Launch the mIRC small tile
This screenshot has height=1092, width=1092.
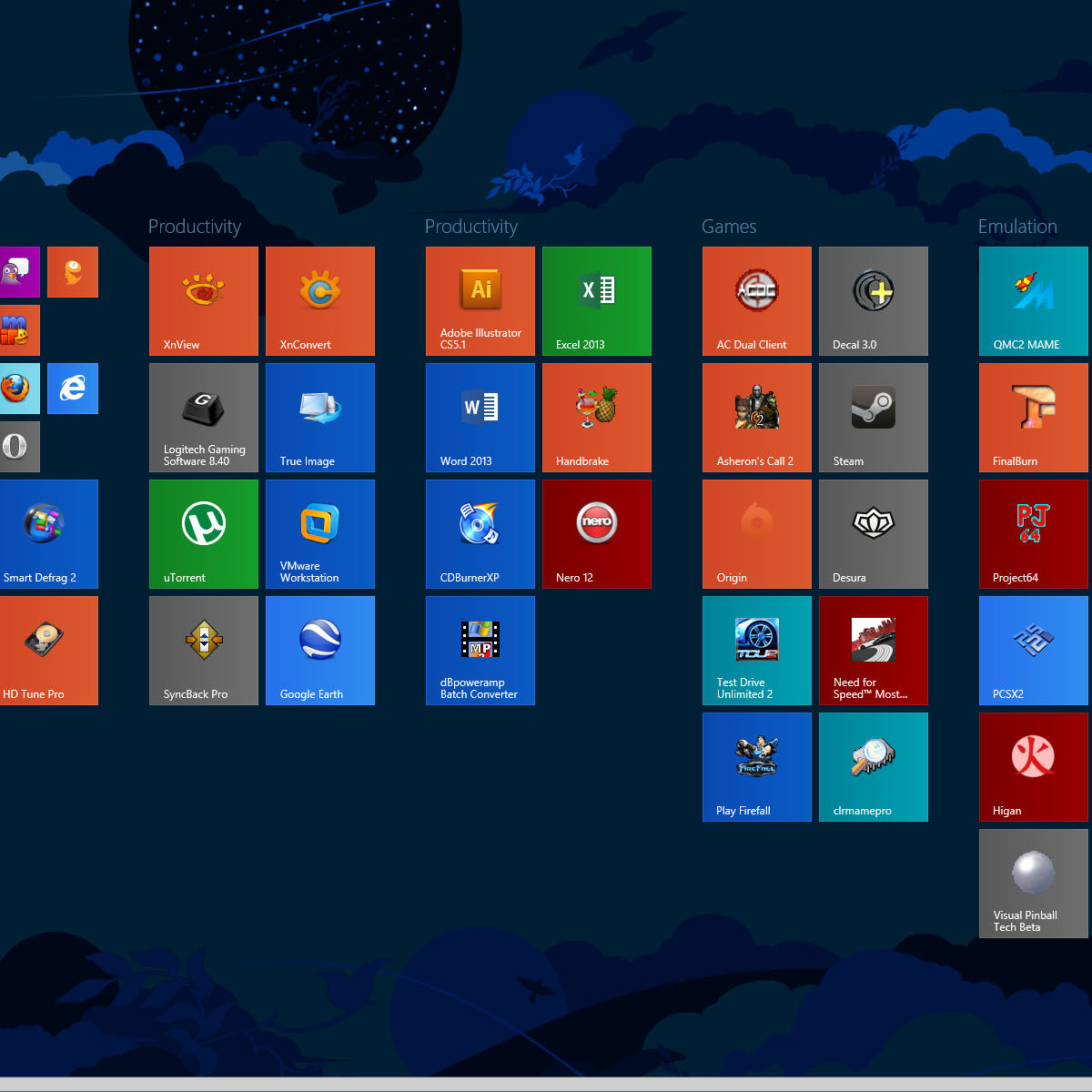pyautogui.click(x=20, y=330)
